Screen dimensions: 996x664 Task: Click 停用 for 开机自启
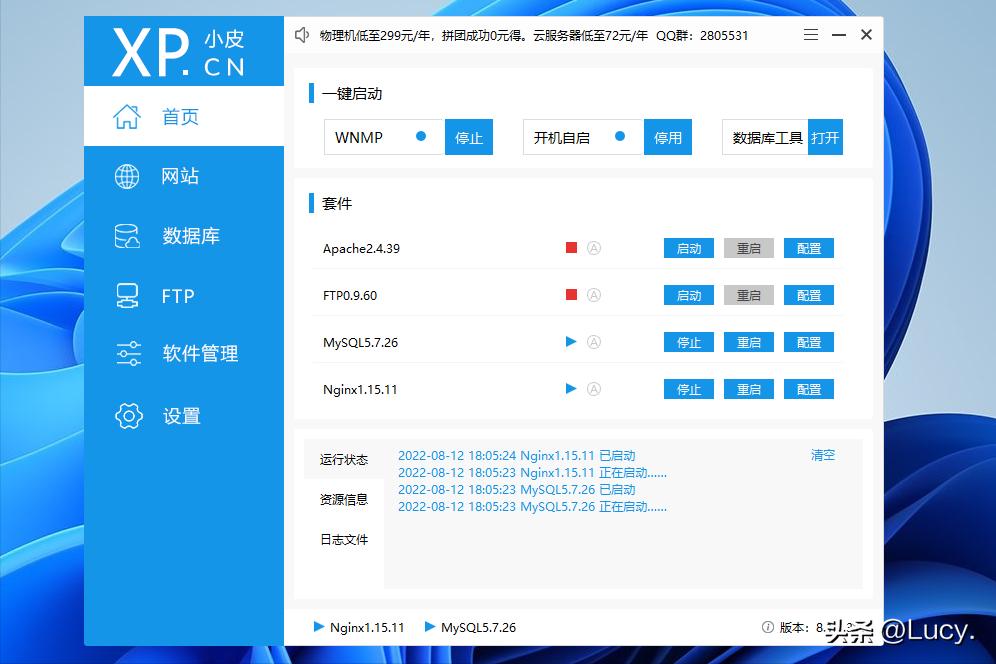click(668, 137)
